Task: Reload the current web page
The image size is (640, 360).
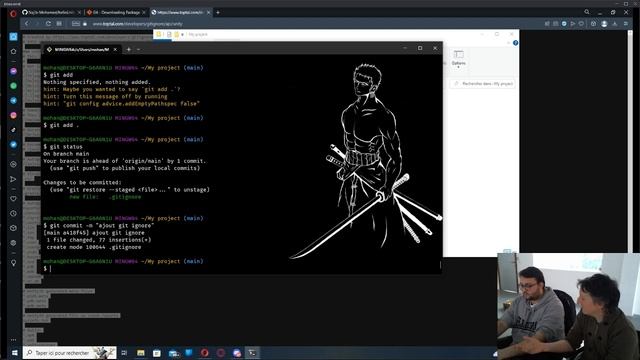Action: coord(48,24)
